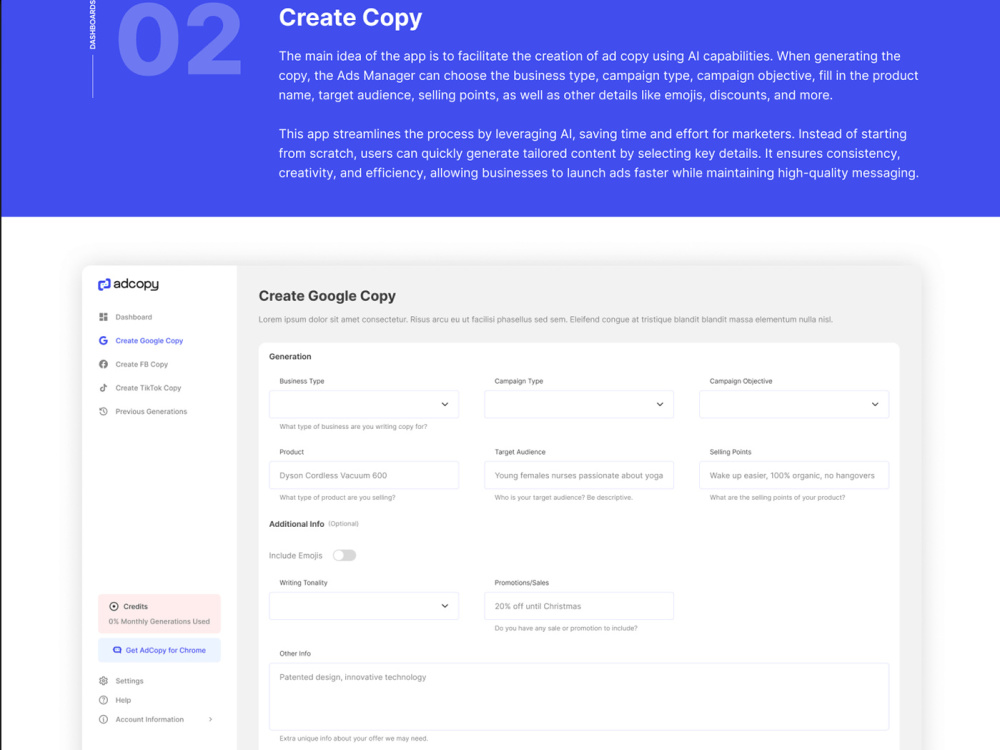Click the Include Emojis label

tap(296, 555)
